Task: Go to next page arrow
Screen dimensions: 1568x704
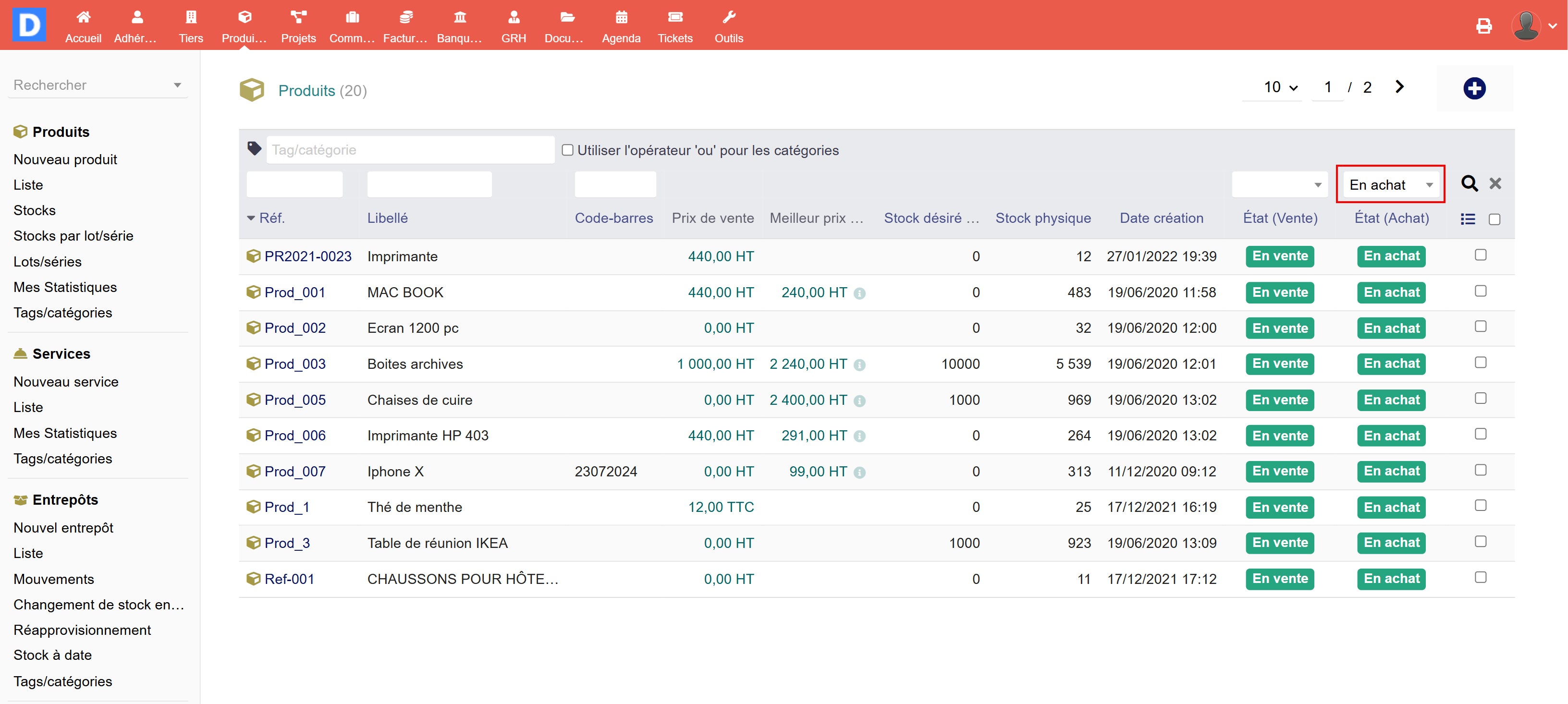Action: click(1399, 87)
